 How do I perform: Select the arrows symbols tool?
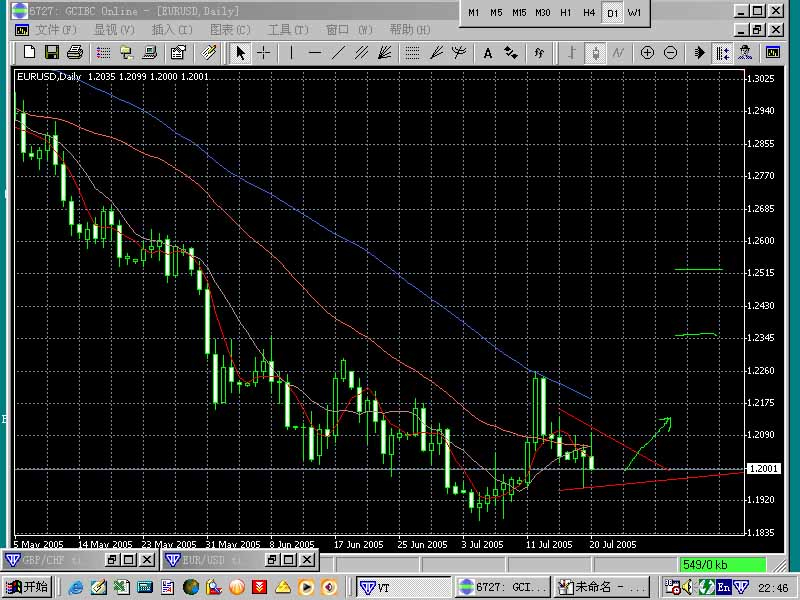click(511, 53)
